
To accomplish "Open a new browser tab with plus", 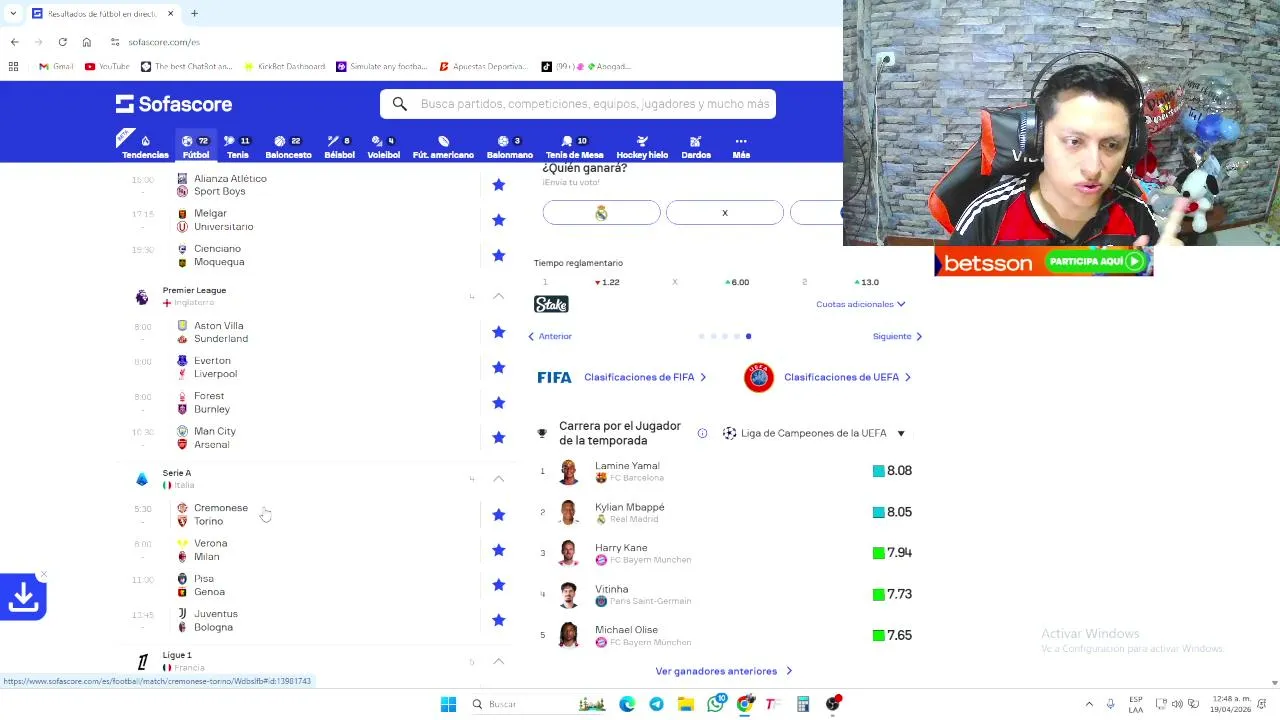I will 194,13.
